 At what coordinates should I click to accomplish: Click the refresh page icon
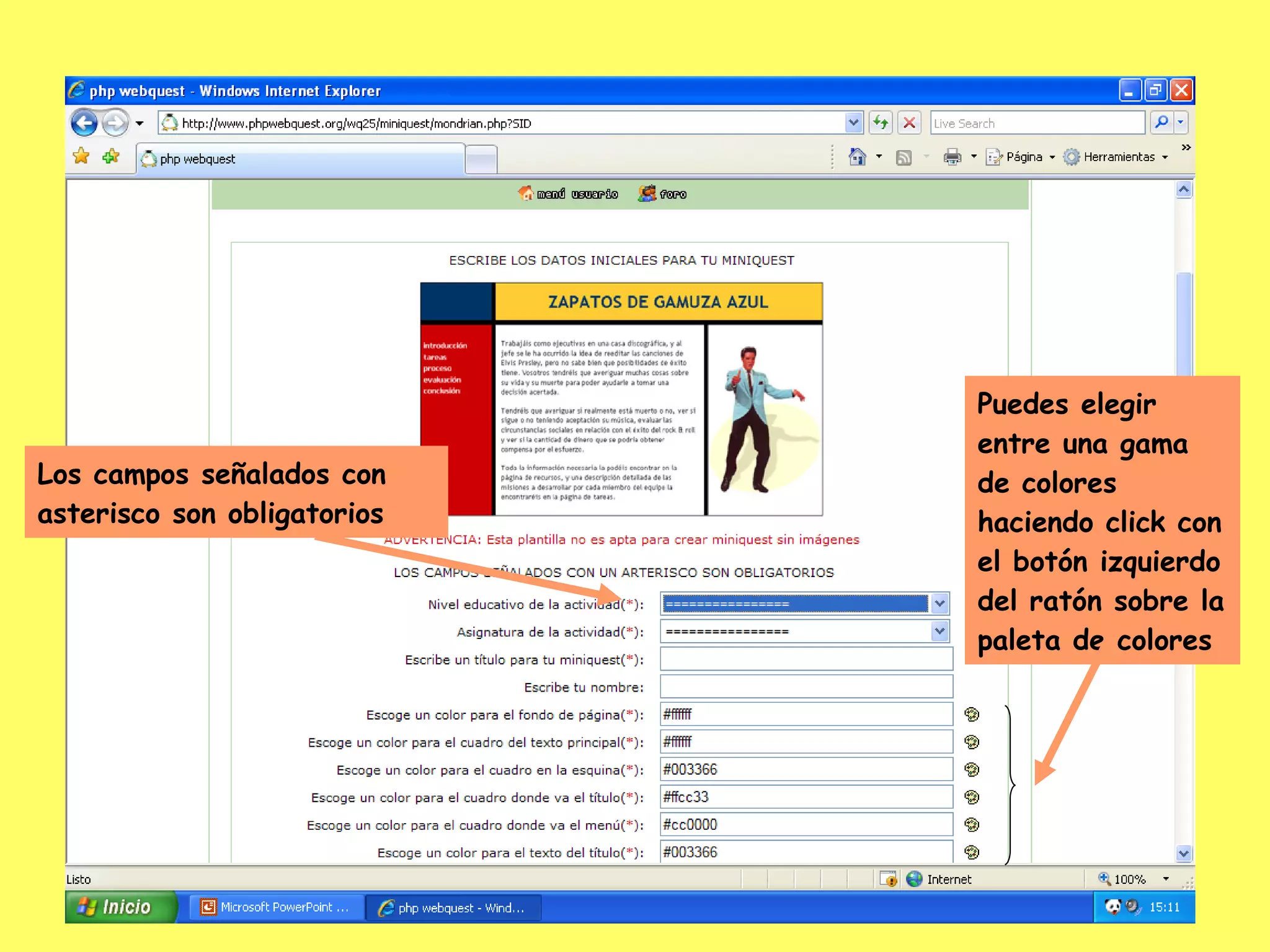pos(881,123)
